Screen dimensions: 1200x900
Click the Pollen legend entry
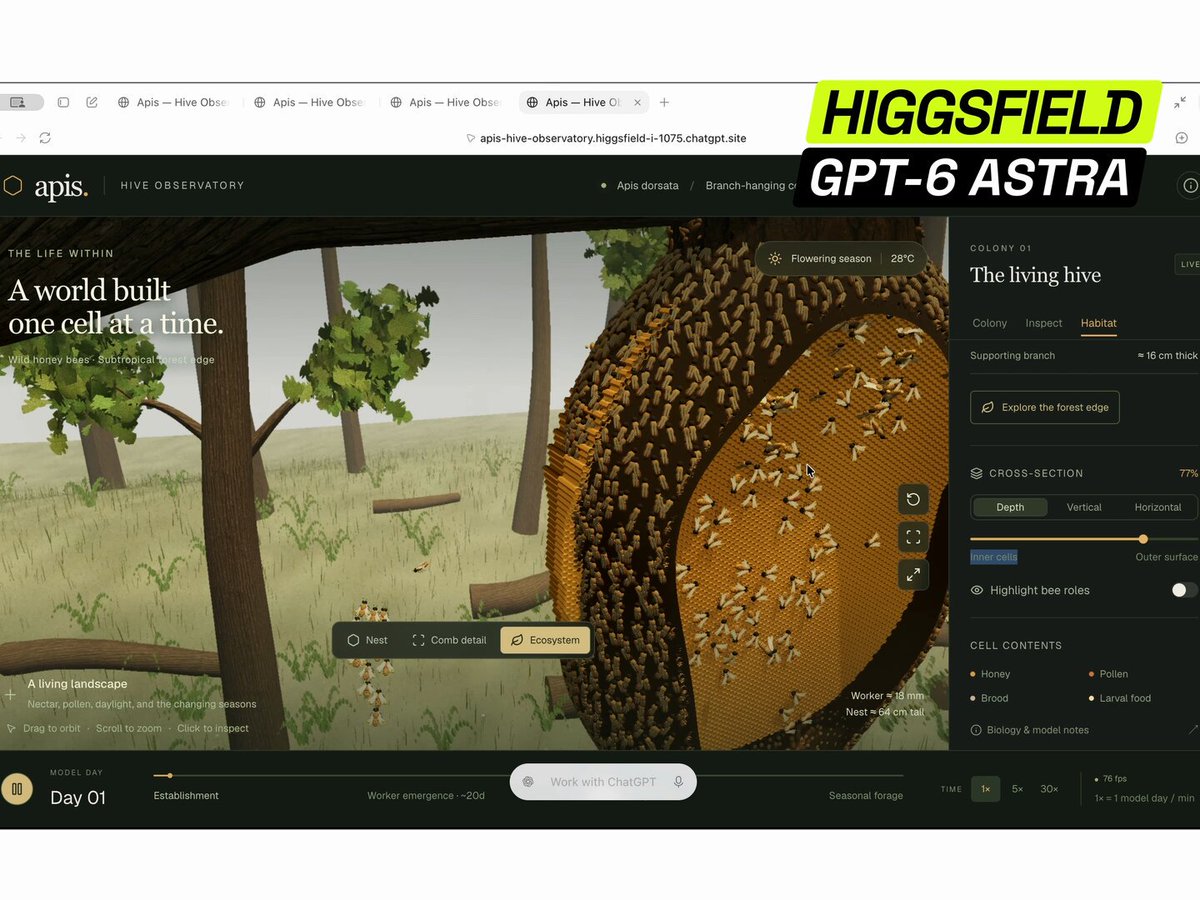click(1108, 674)
